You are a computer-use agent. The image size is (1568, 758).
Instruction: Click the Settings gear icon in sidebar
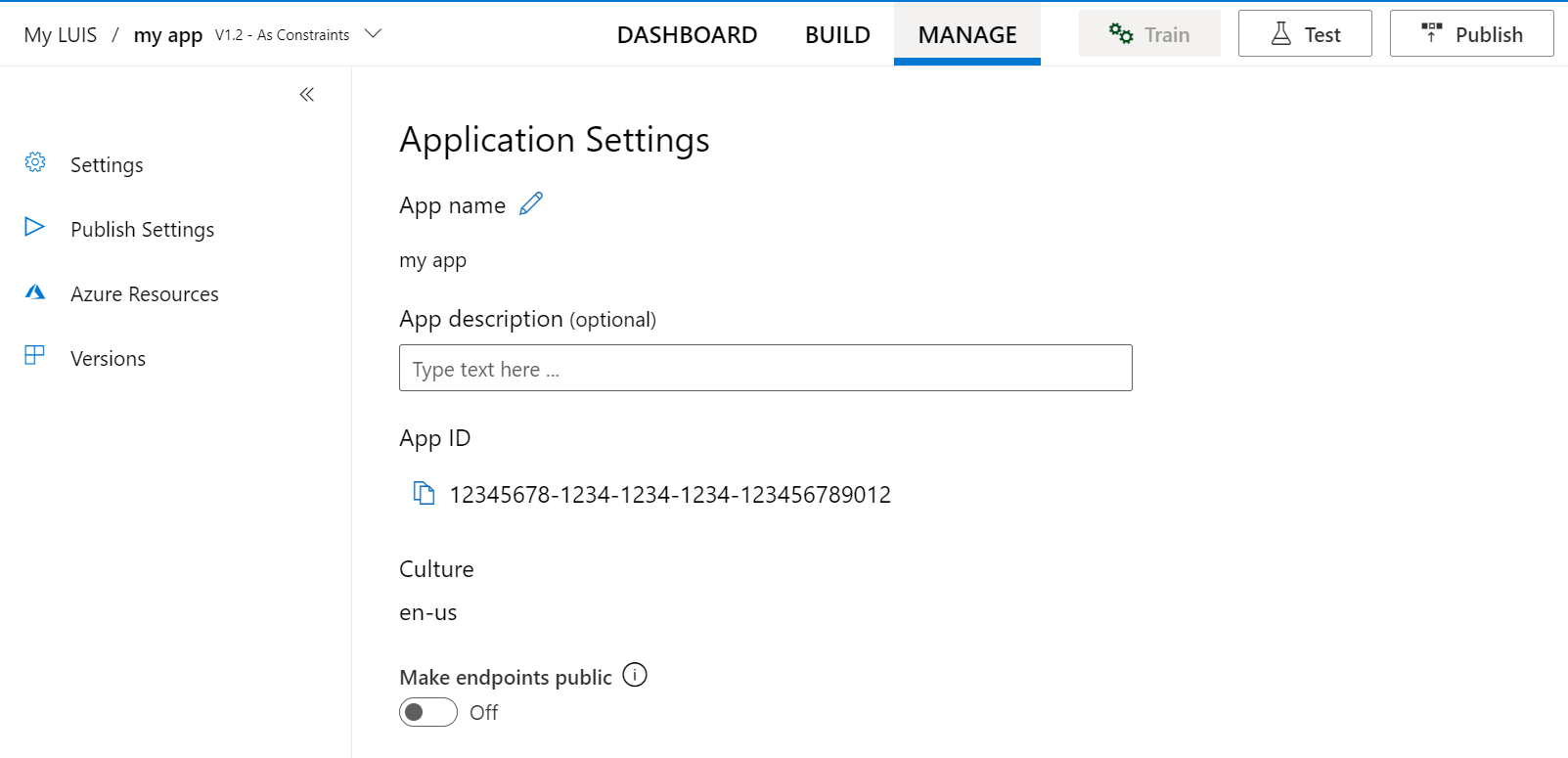[x=35, y=162]
